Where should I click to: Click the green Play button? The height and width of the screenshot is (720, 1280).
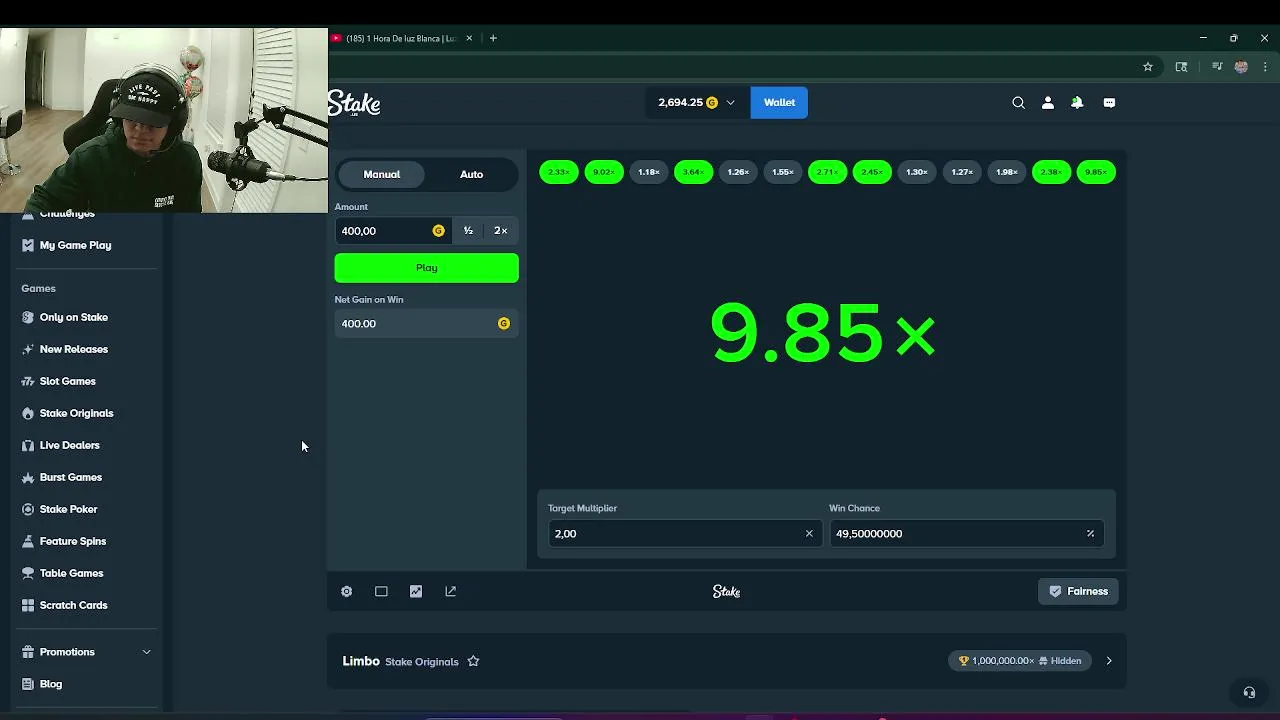point(427,268)
